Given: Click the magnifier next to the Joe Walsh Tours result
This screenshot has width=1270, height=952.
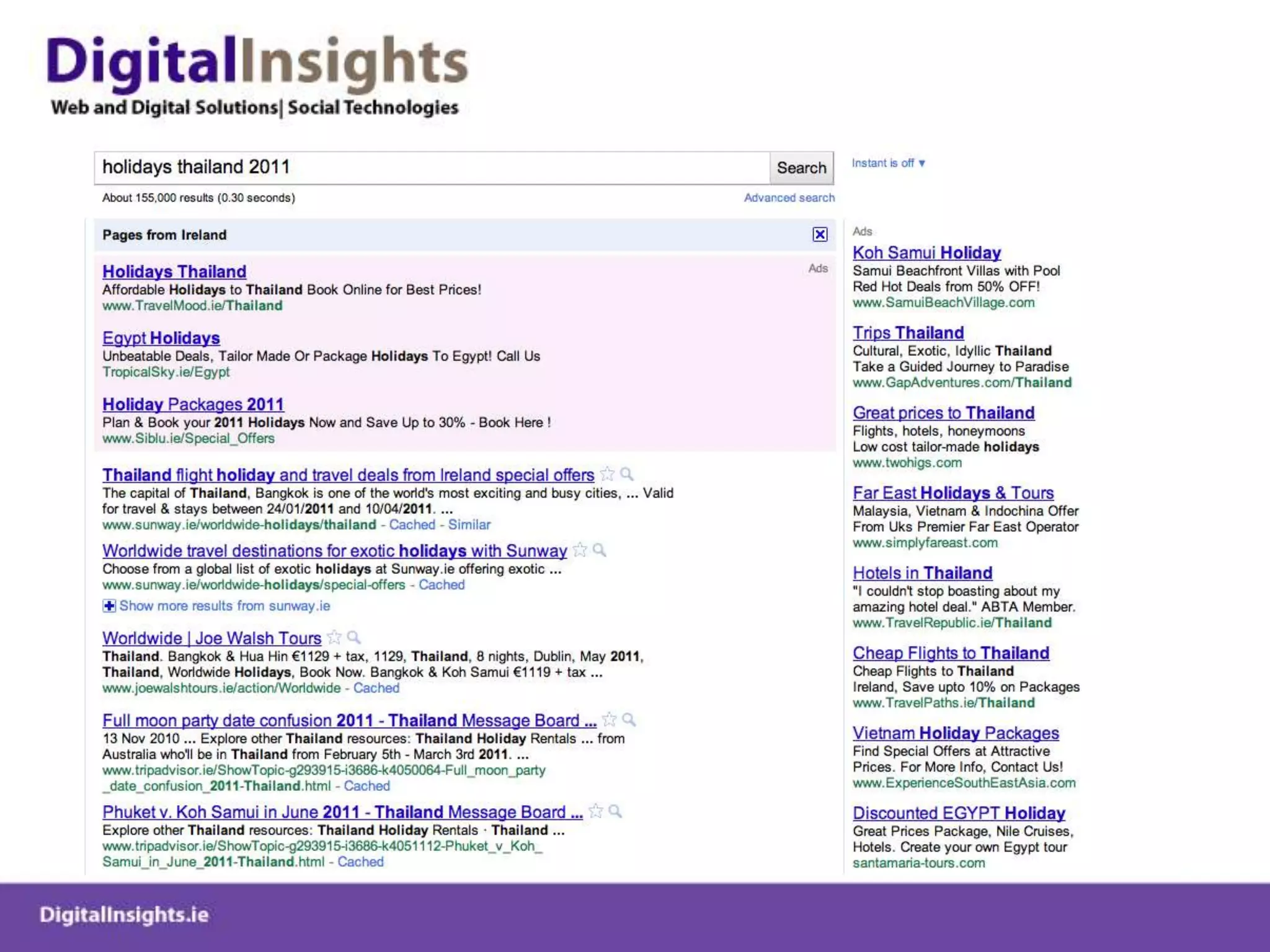Looking at the screenshot, I should pyautogui.click(x=354, y=637).
